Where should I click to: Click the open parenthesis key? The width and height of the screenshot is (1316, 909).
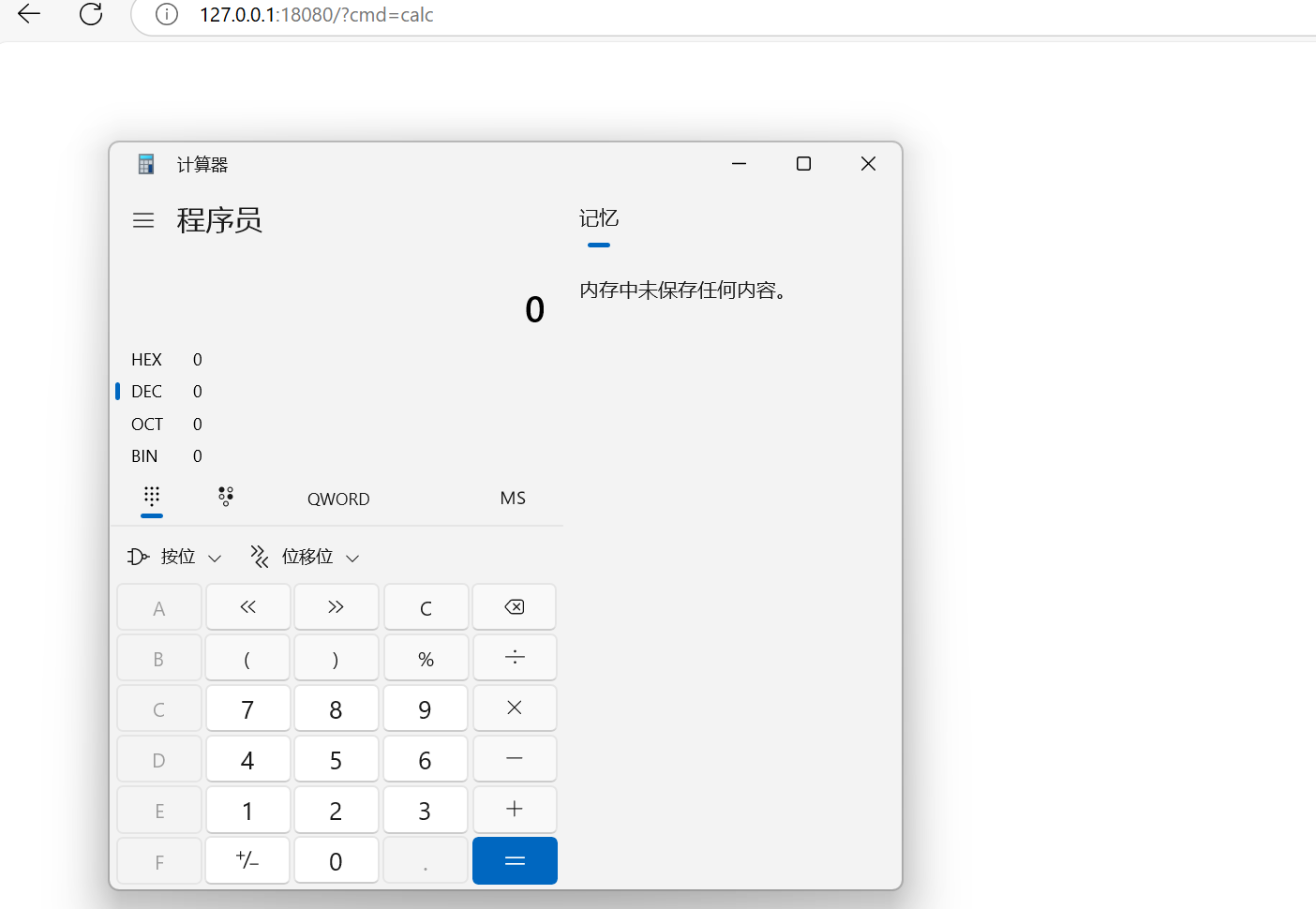tap(247, 658)
